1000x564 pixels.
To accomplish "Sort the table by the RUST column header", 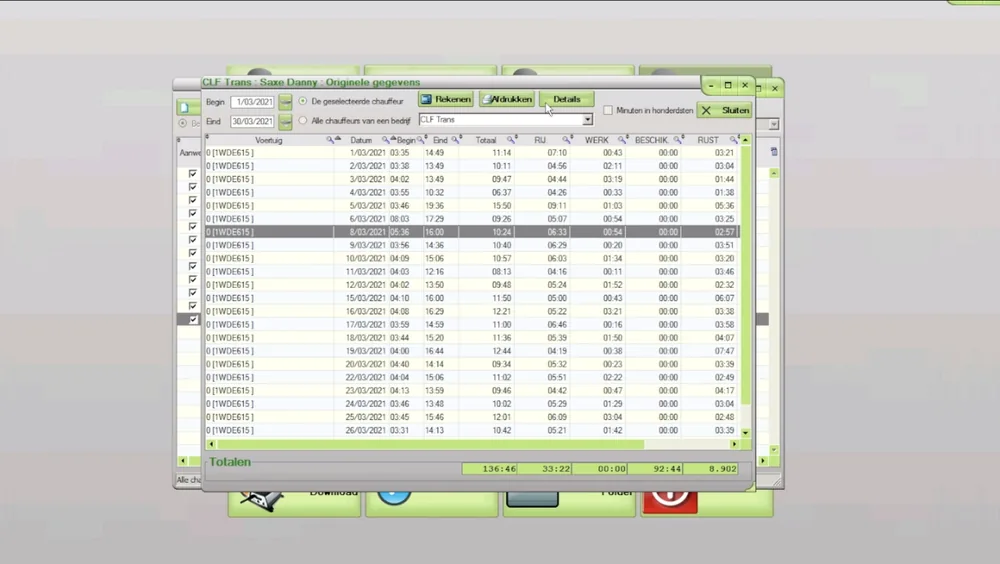I will [708, 140].
